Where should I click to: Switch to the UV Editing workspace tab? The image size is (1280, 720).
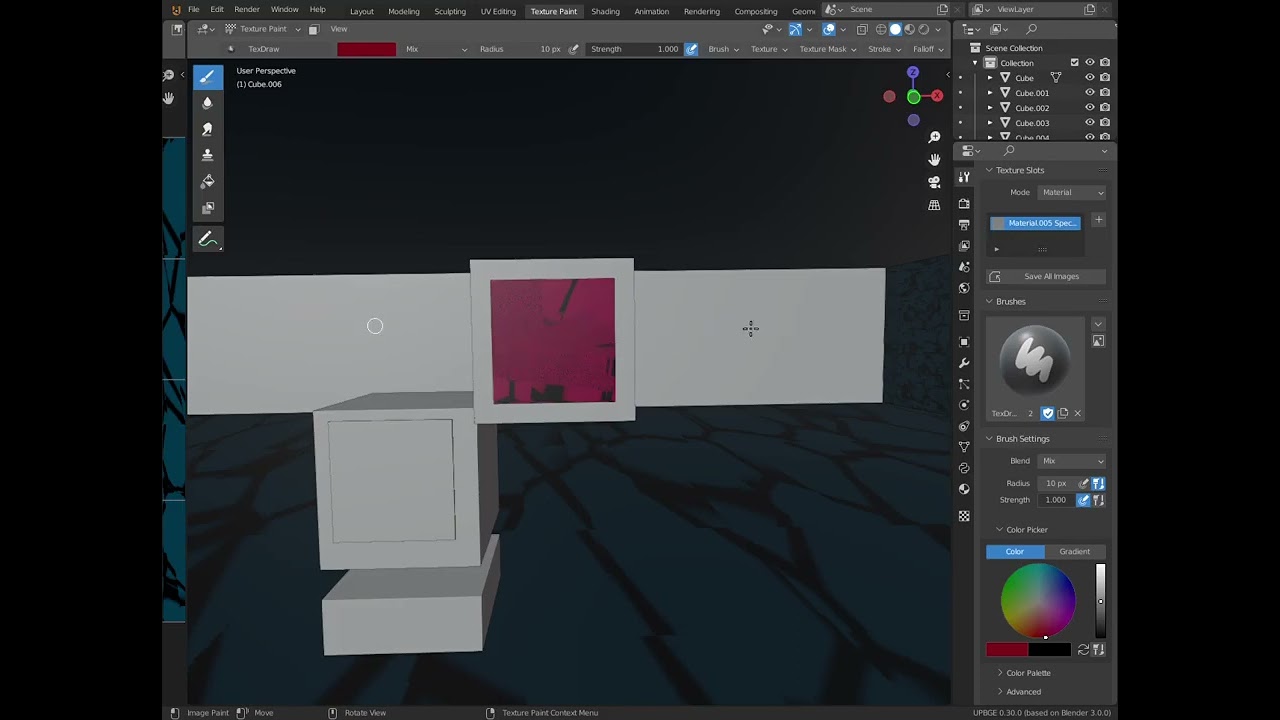(498, 11)
